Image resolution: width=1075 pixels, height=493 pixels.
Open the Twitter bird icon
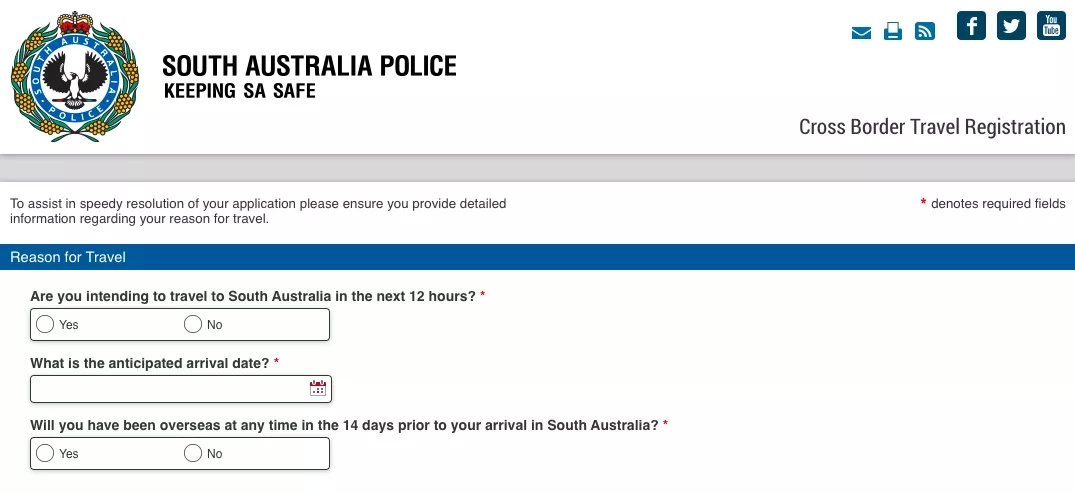pyautogui.click(x=1011, y=26)
